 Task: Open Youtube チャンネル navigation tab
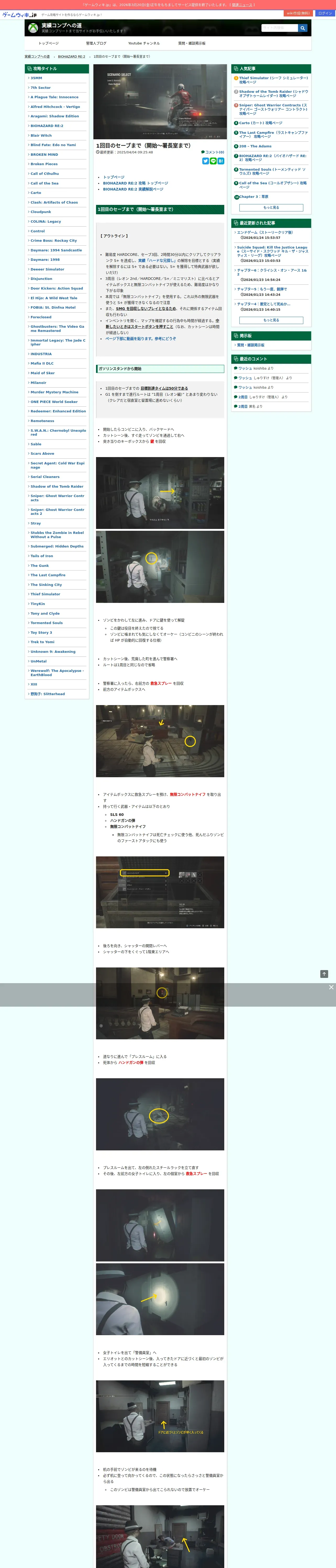pyautogui.click(x=144, y=43)
